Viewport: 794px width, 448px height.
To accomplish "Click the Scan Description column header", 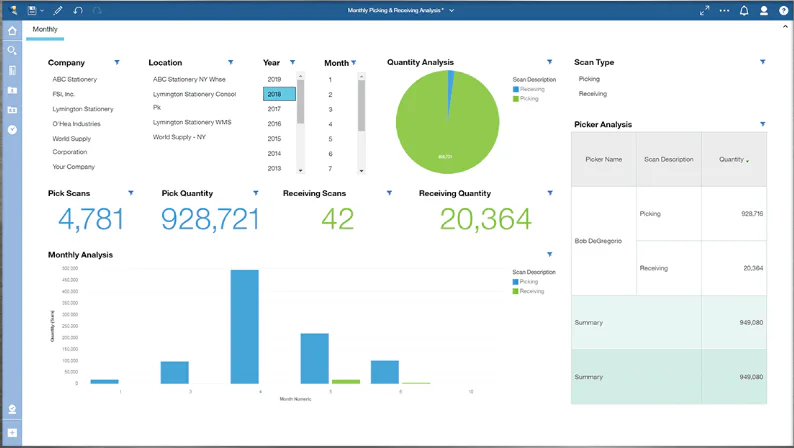I will point(668,159).
